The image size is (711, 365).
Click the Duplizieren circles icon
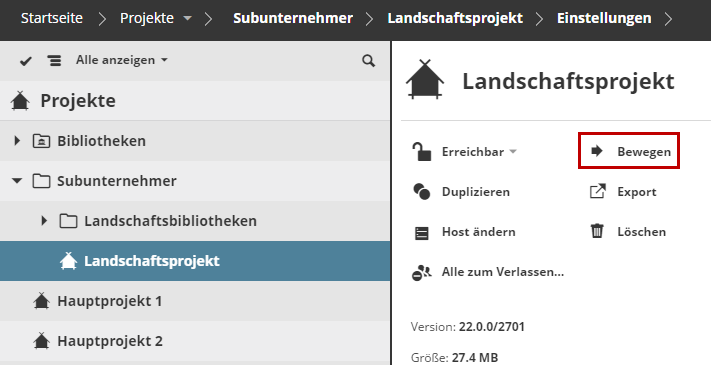click(x=422, y=191)
